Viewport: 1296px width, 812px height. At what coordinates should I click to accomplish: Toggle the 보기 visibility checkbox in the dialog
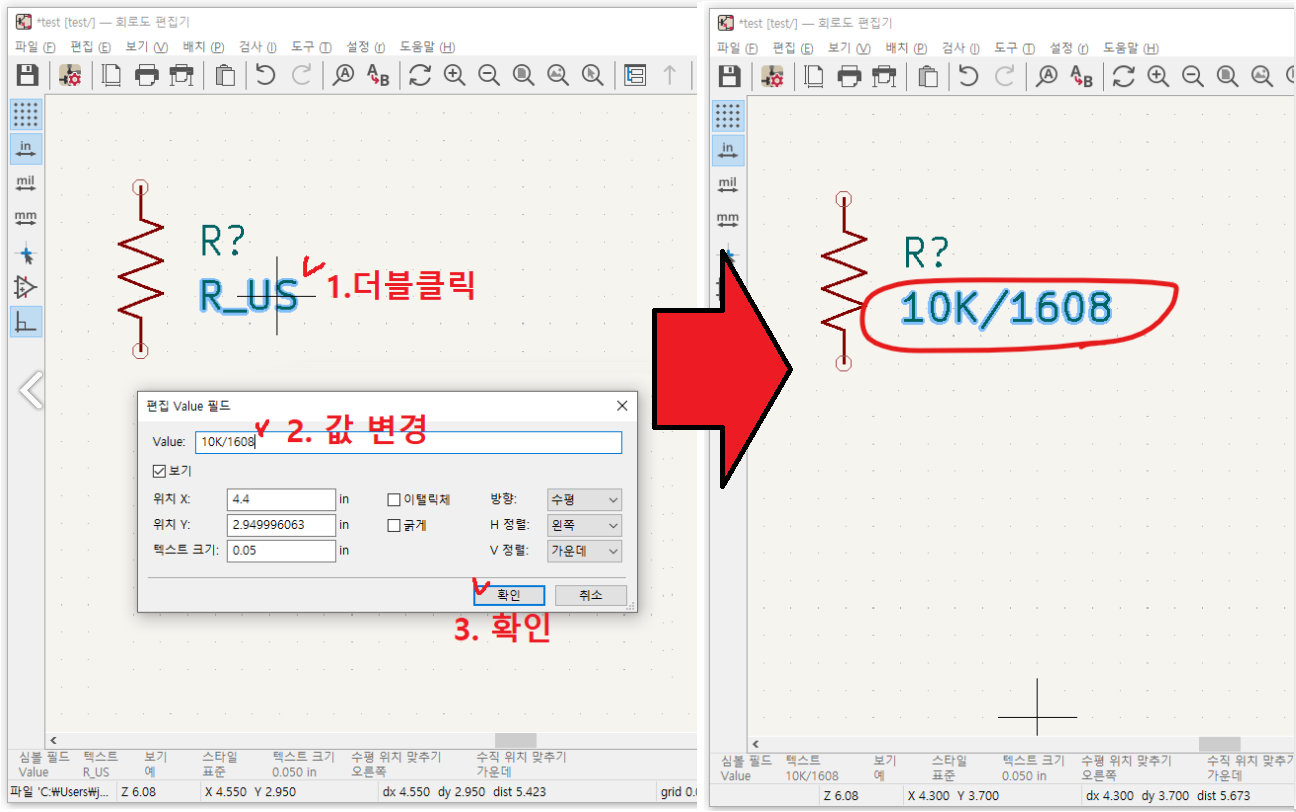point(158,470)
